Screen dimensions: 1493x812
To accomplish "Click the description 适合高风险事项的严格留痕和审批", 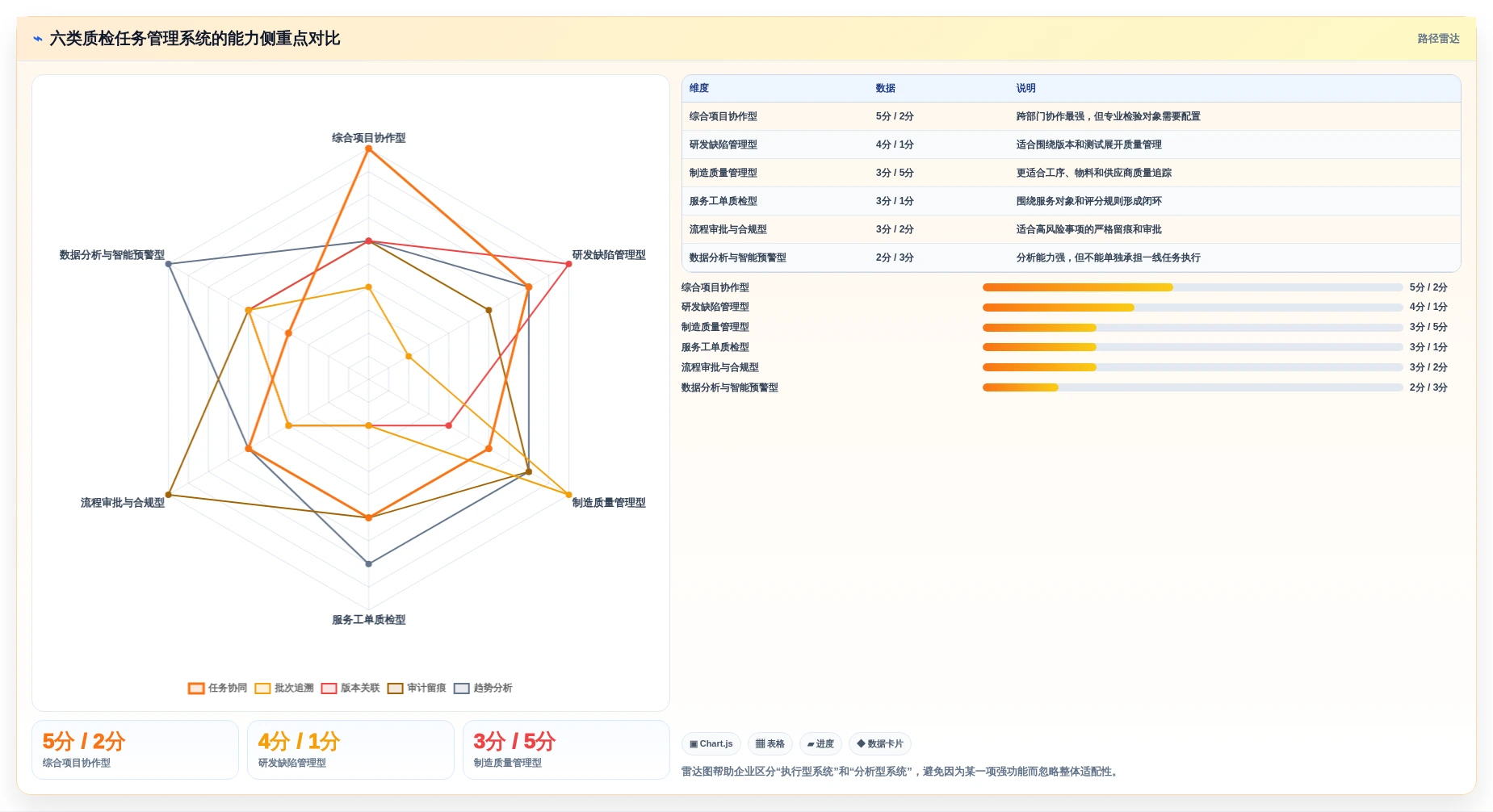I will point(1088,229).
